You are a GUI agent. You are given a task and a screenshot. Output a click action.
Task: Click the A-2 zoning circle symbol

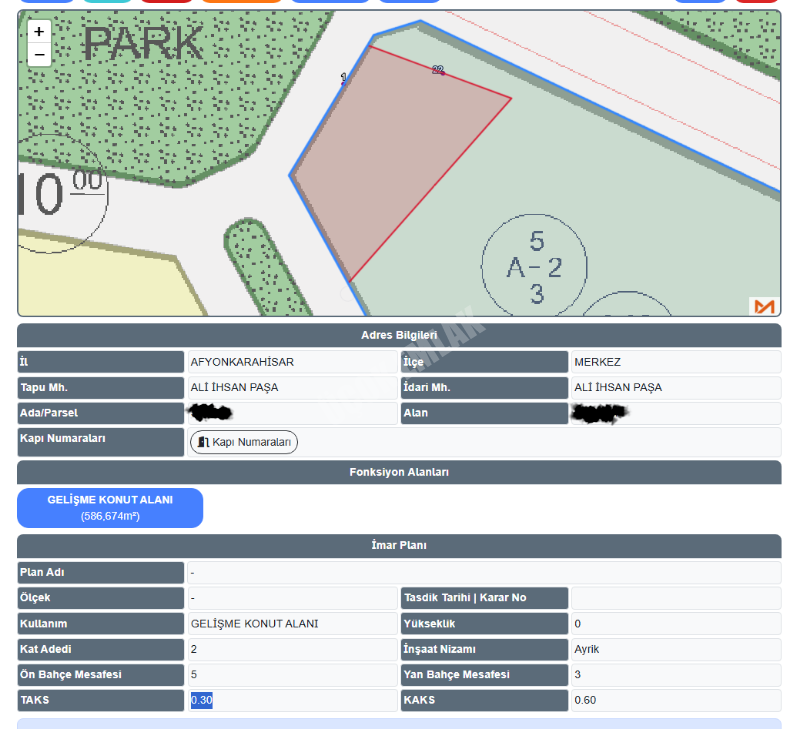pyautogui.click(x=535, y=267)
